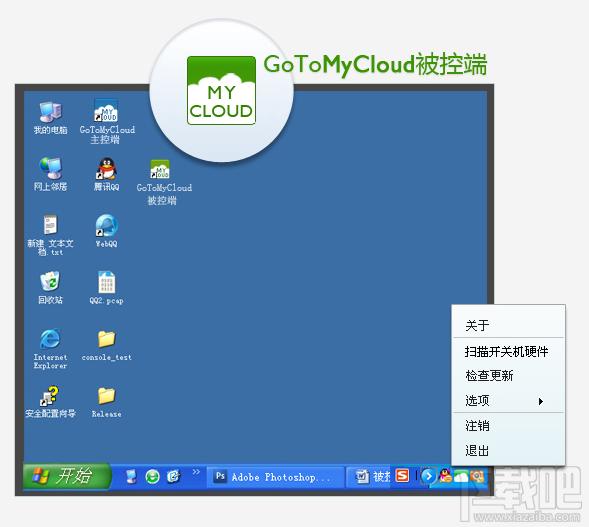
Task: Click the GoToMyCloud被控端 title text
Action: pos(375,65)
